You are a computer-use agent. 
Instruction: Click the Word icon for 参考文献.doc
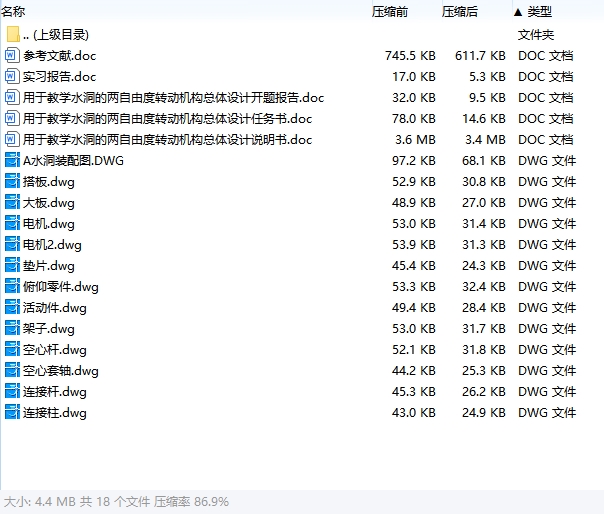[x=12, y=55]
